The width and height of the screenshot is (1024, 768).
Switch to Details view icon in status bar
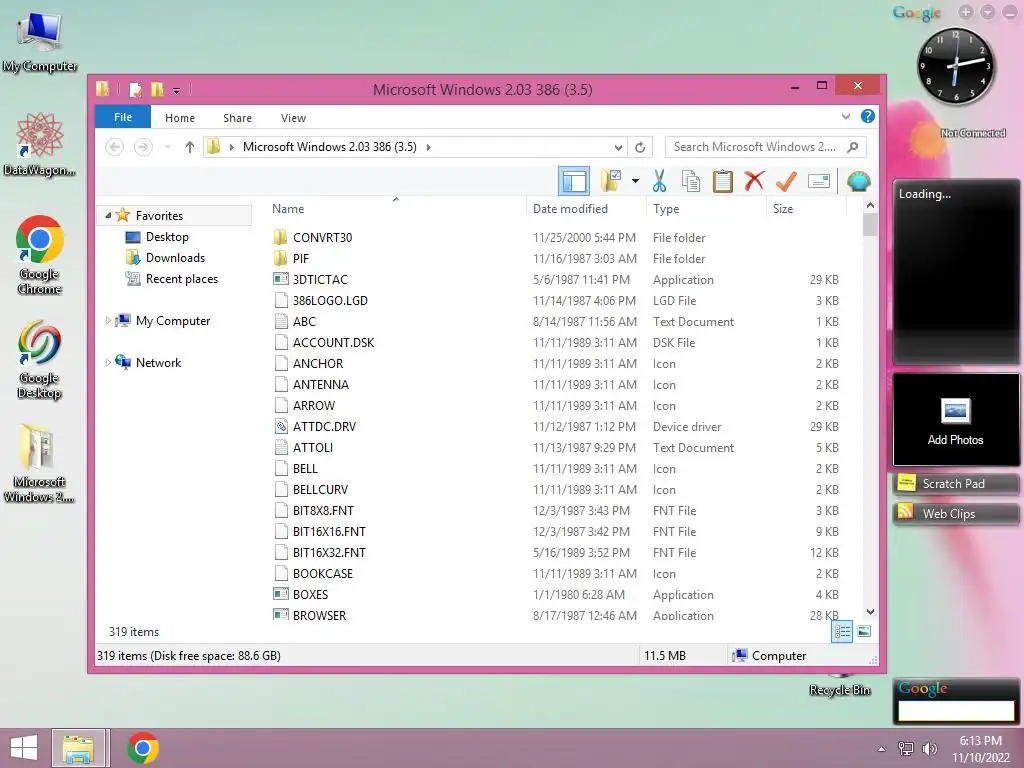(842, 631)
